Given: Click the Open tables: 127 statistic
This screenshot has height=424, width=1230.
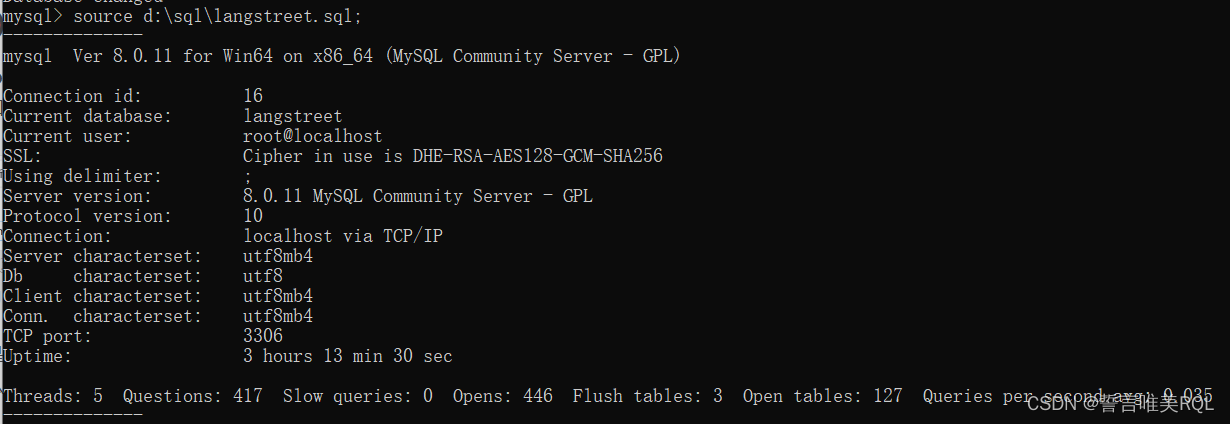Looking at the screenshot, I should 822,396.
